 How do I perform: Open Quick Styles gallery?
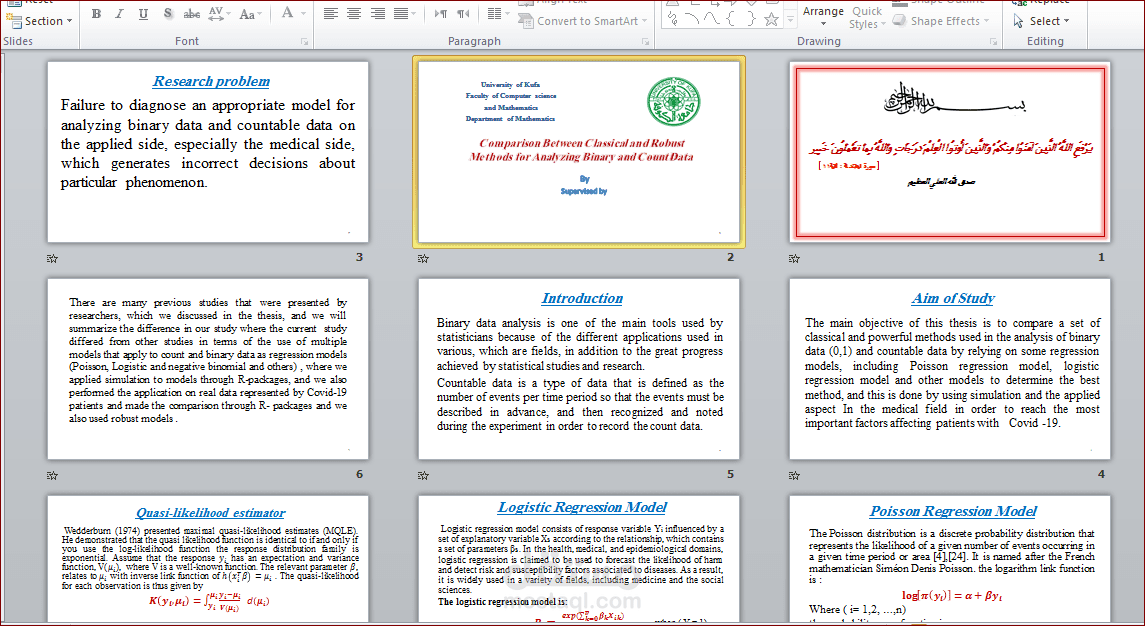click(867, 18)
